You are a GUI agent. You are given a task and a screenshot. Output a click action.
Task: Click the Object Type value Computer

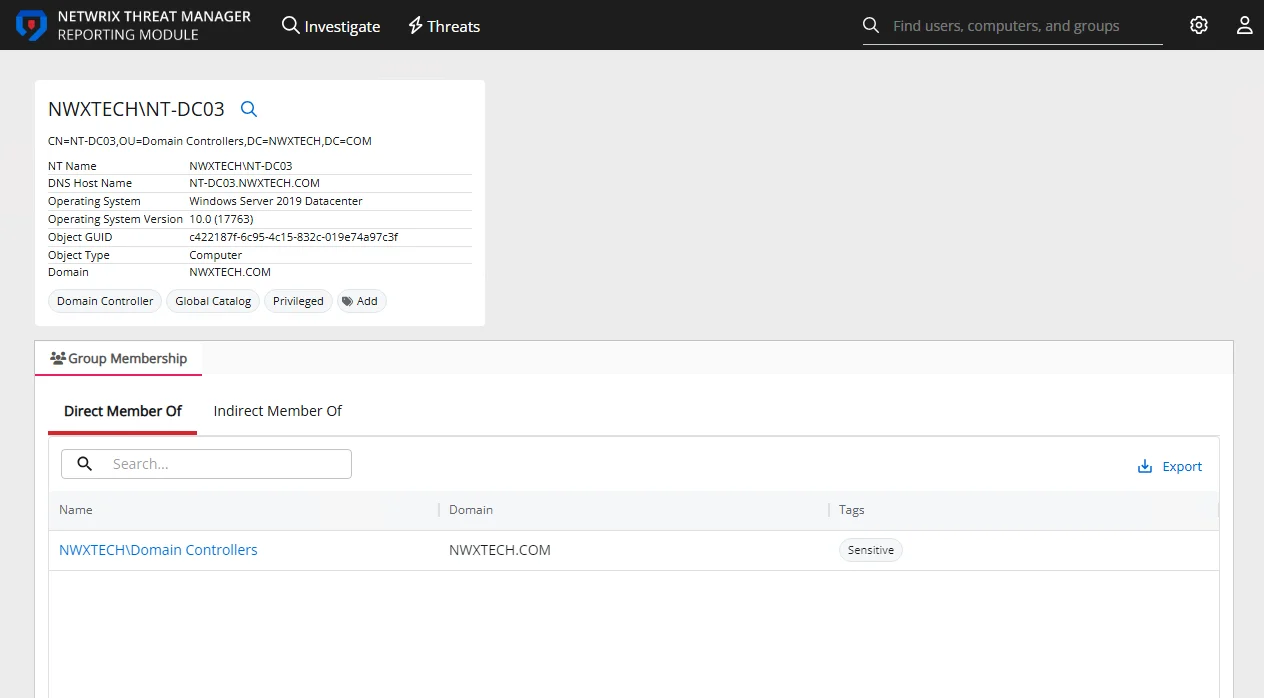click(x=216, y=255)
